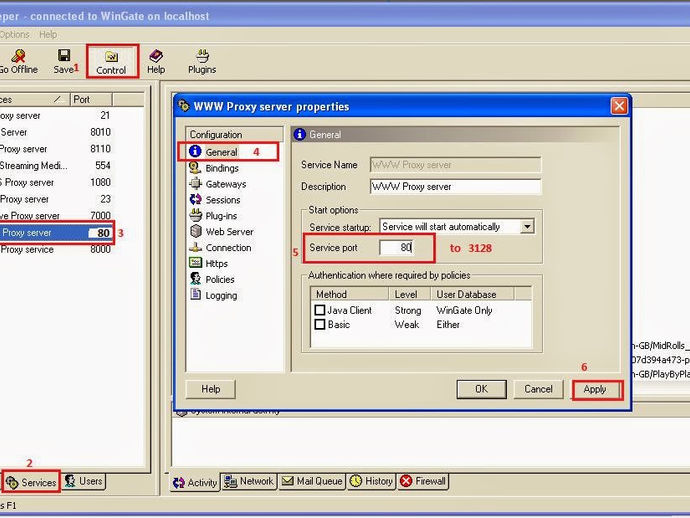Click the Apply button

(595, 389)
